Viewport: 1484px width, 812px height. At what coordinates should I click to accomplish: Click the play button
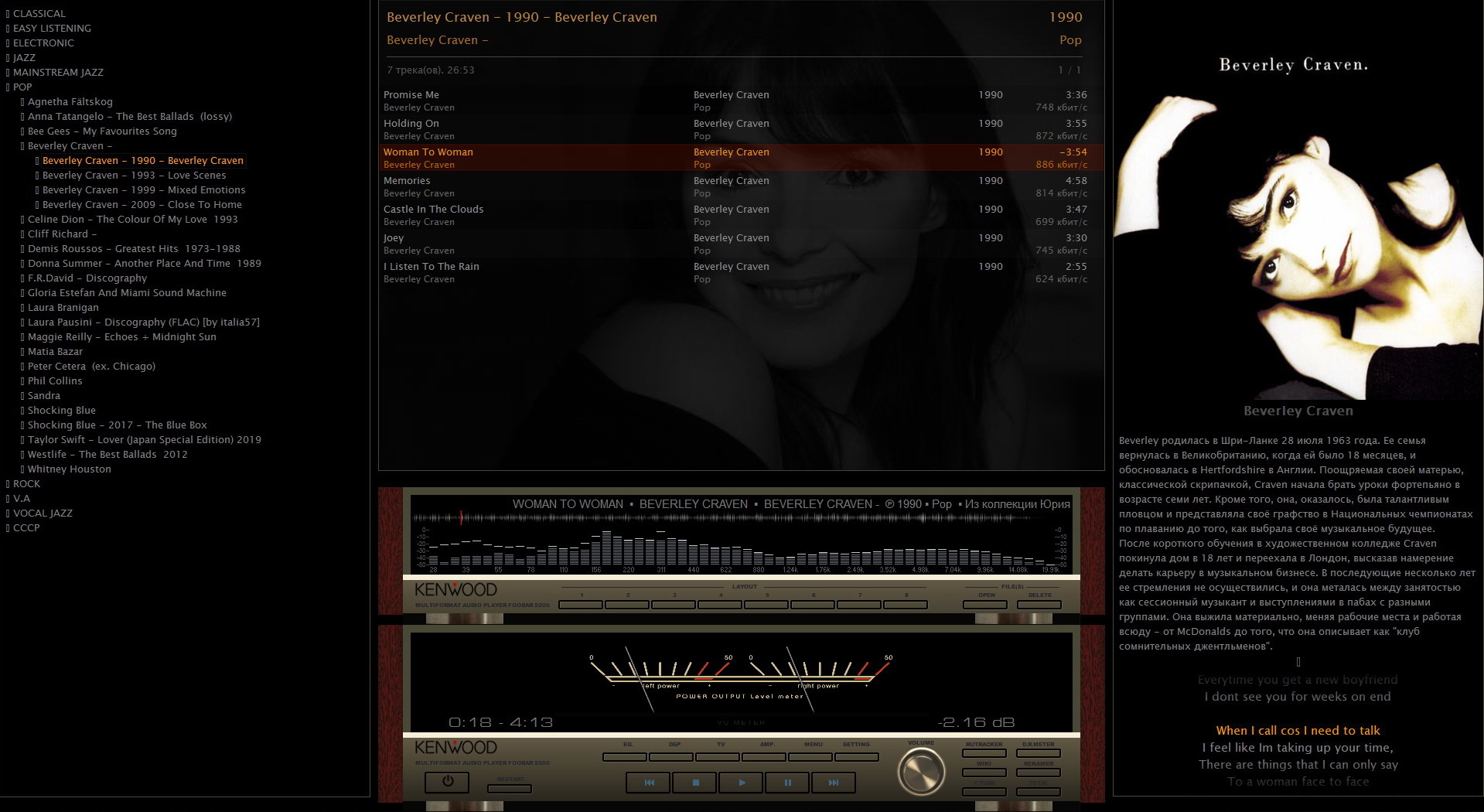tap(741, 783)
